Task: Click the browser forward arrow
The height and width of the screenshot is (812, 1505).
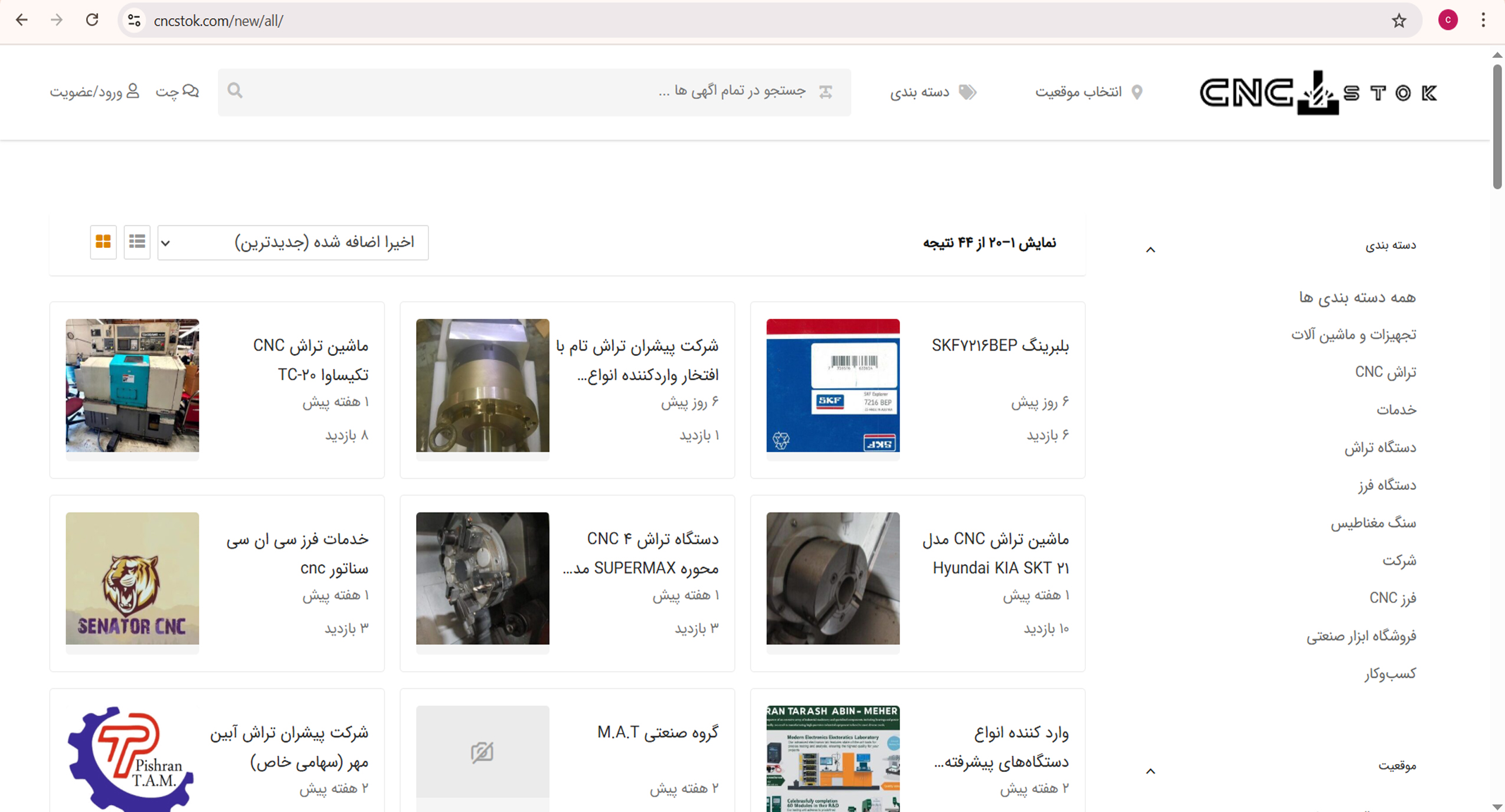Action: pos(57,20)
